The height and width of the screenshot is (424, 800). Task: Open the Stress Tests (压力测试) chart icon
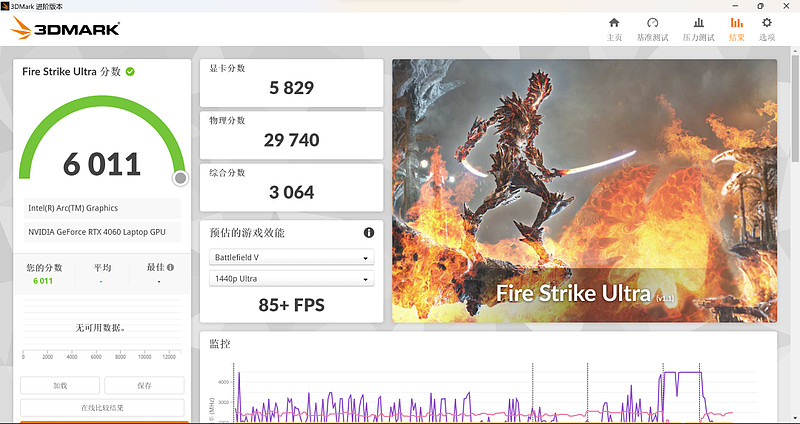pyautogui.click(x=698, y=23)
